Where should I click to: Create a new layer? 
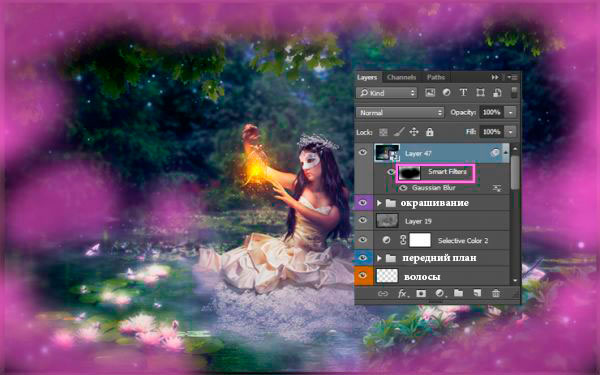[477, 294]
